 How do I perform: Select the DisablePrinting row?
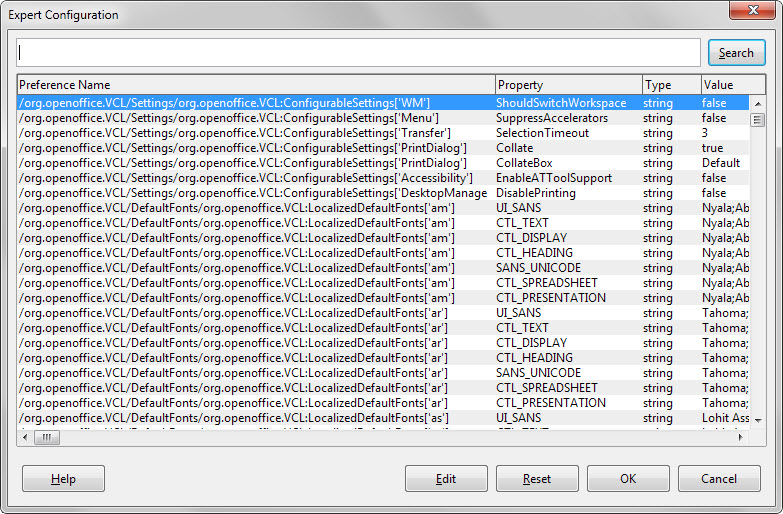383,193
